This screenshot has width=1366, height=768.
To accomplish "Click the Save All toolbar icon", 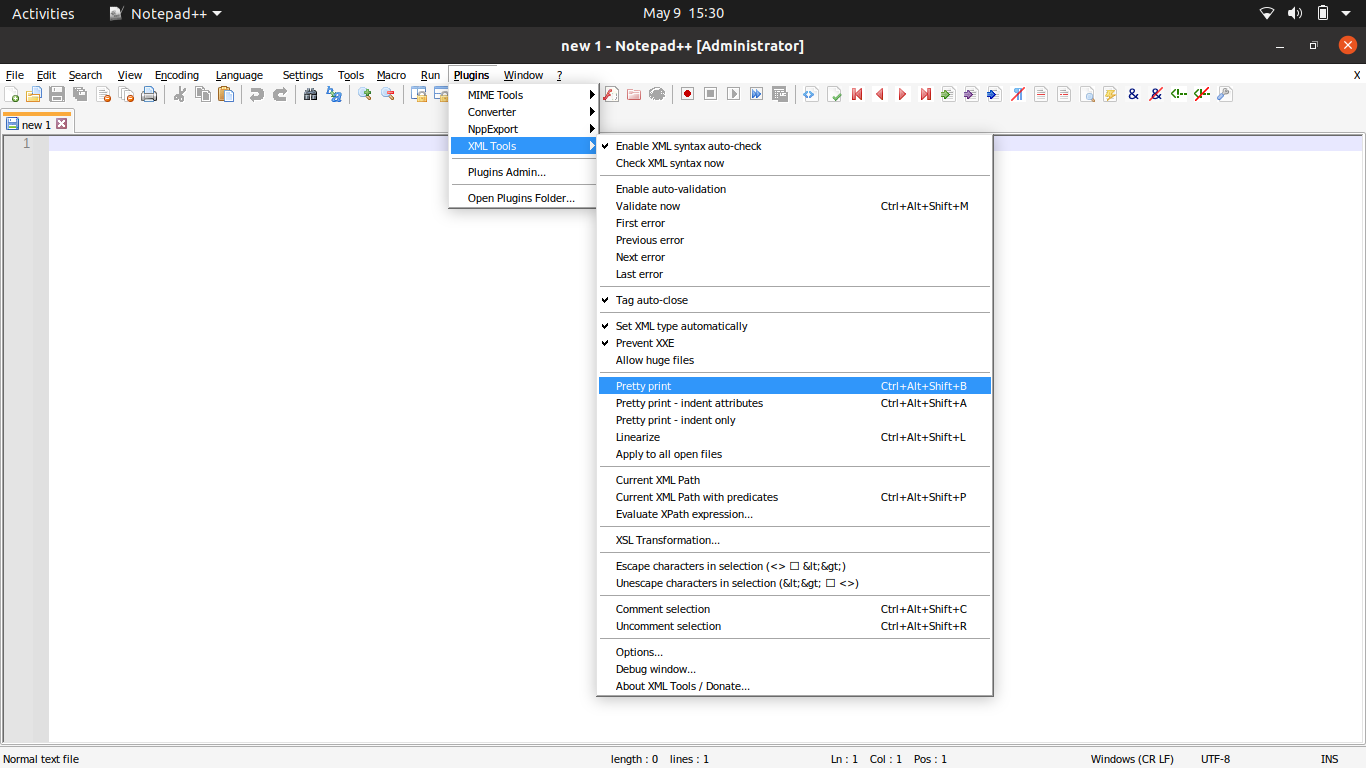I will 80,94.
